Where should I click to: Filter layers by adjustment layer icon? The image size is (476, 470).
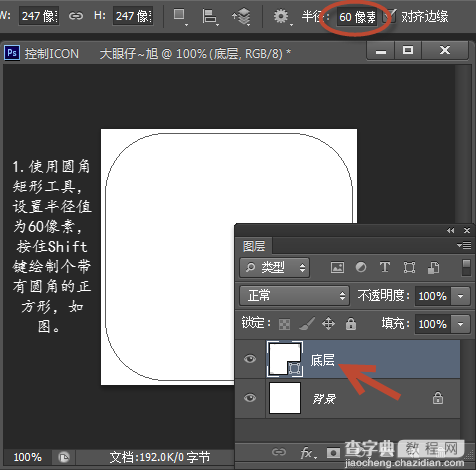361,267
